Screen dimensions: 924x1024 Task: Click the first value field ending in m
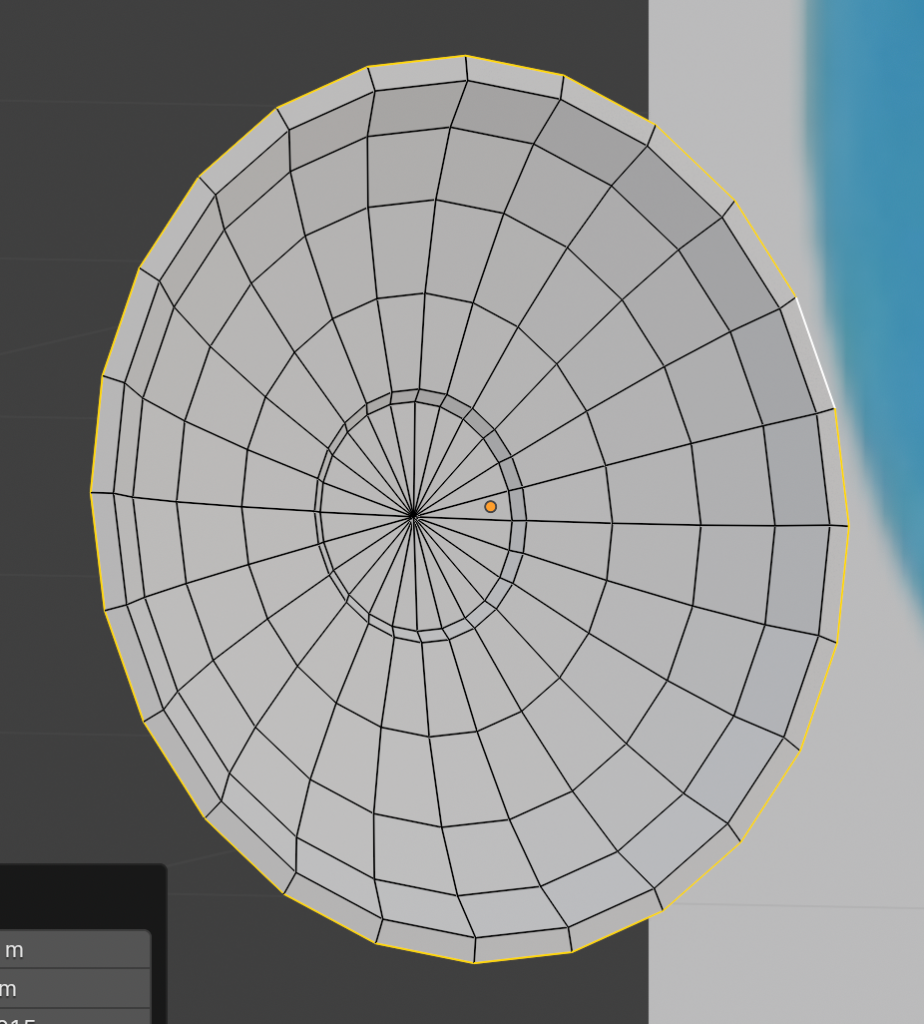(75, 949)
